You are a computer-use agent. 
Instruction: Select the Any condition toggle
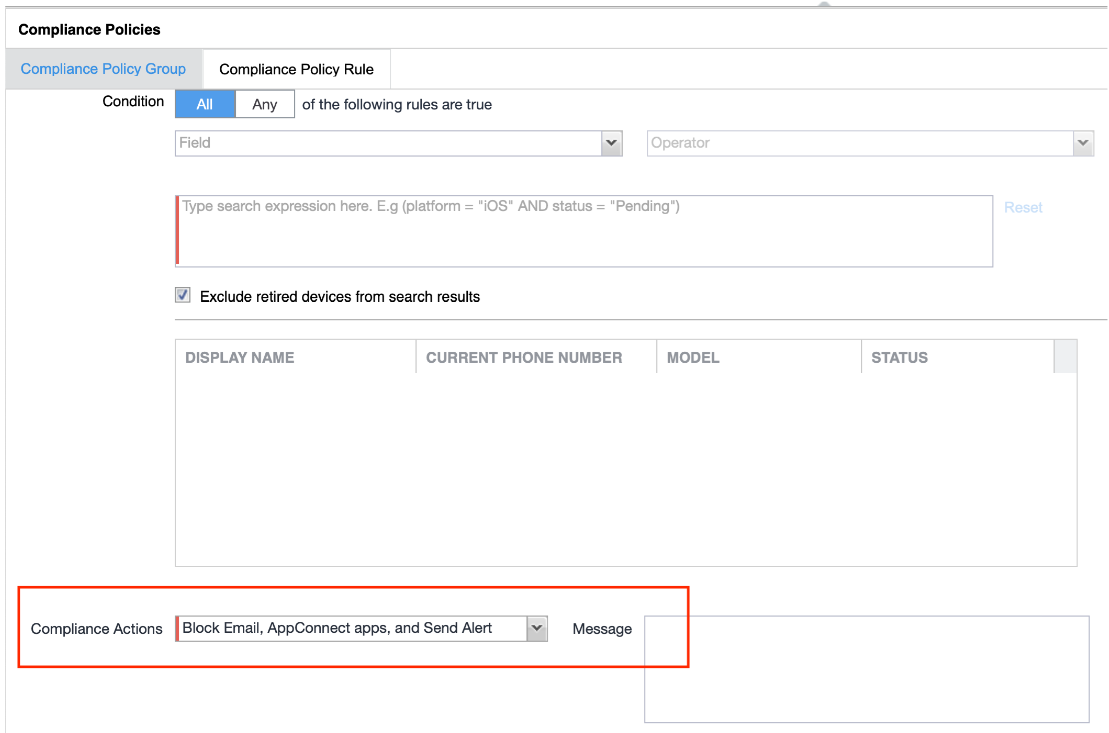click(x=265, y=104)
